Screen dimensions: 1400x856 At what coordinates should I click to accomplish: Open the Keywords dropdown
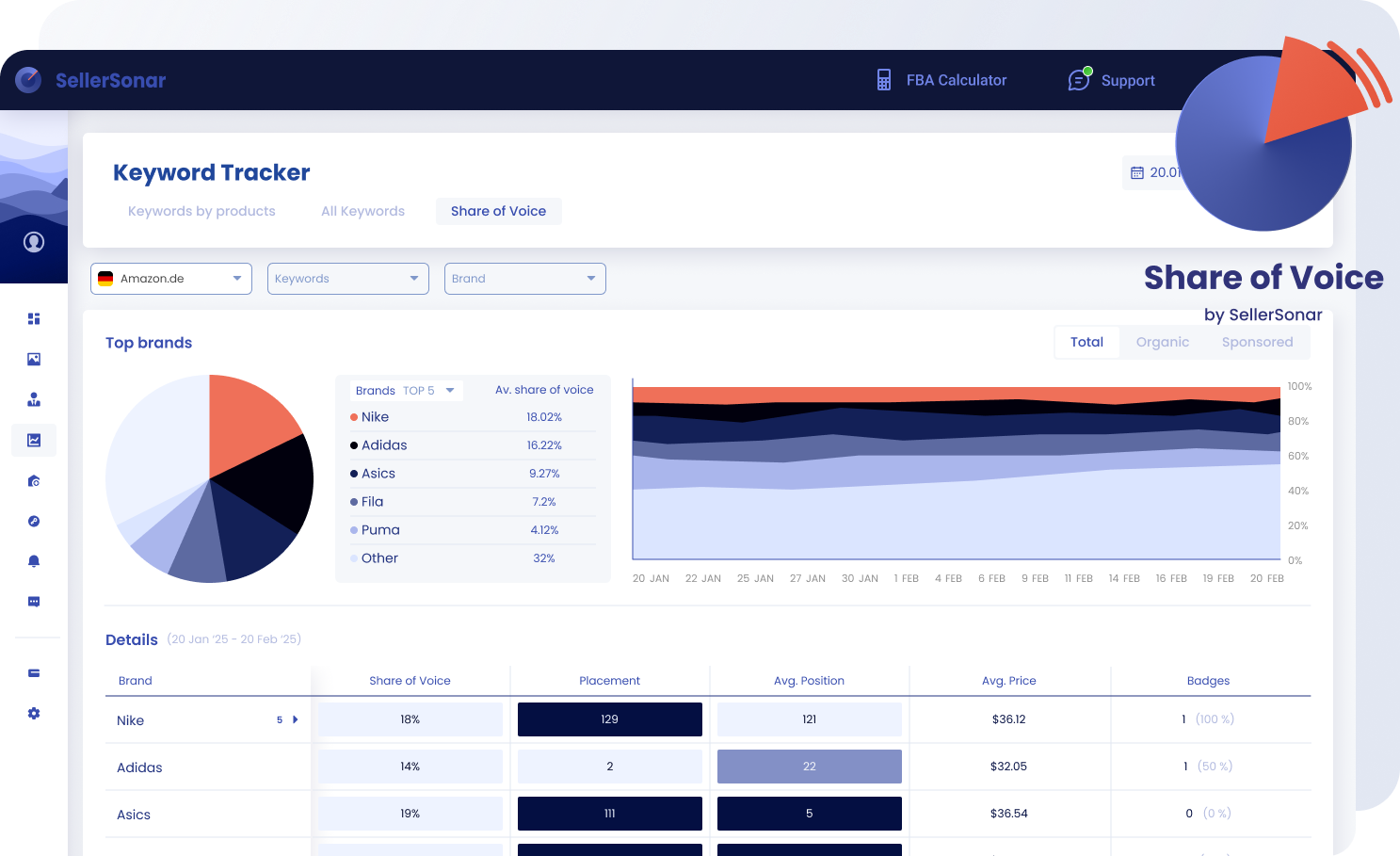348,279
